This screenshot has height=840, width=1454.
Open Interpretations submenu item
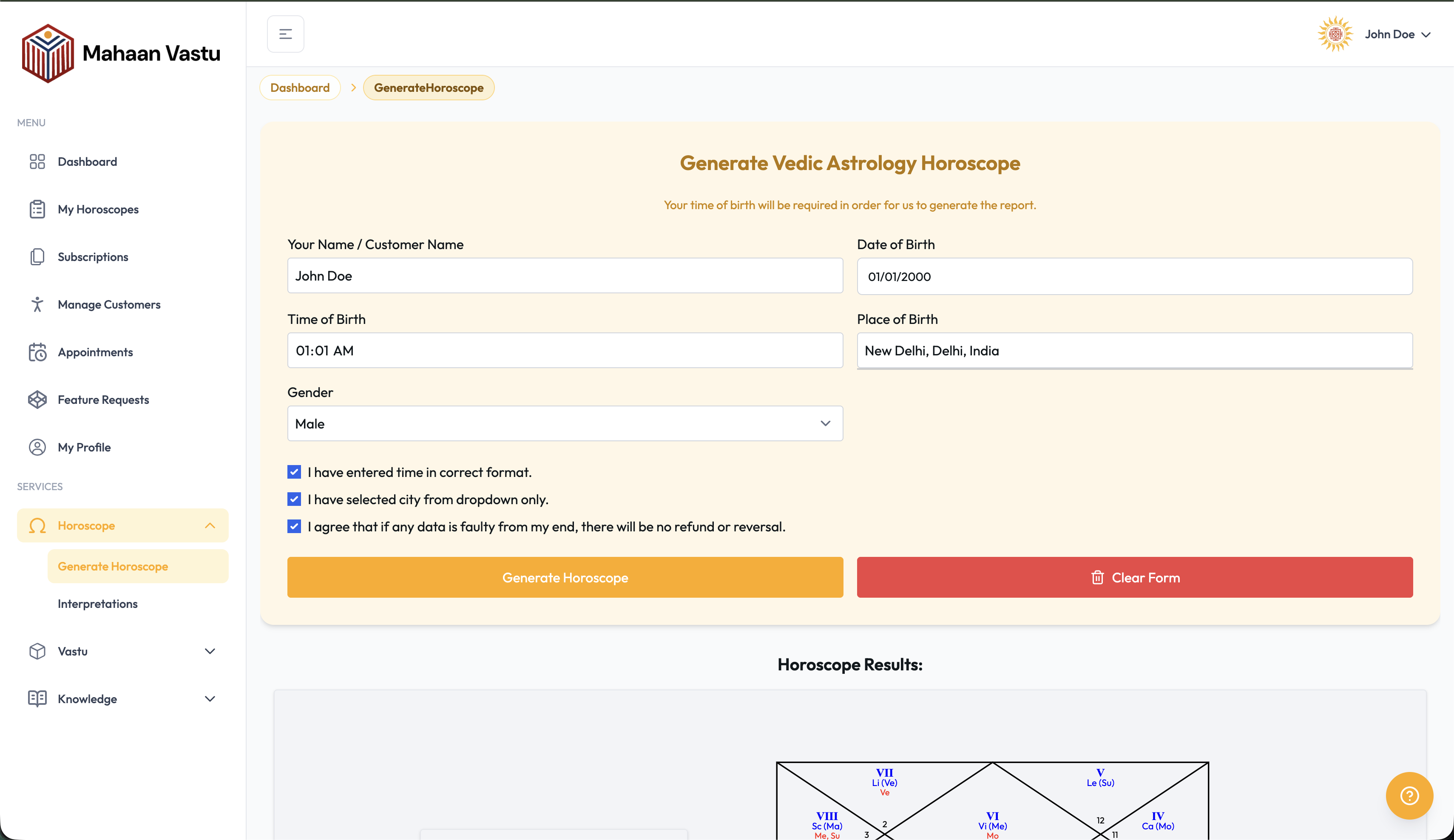pos(138,604)
